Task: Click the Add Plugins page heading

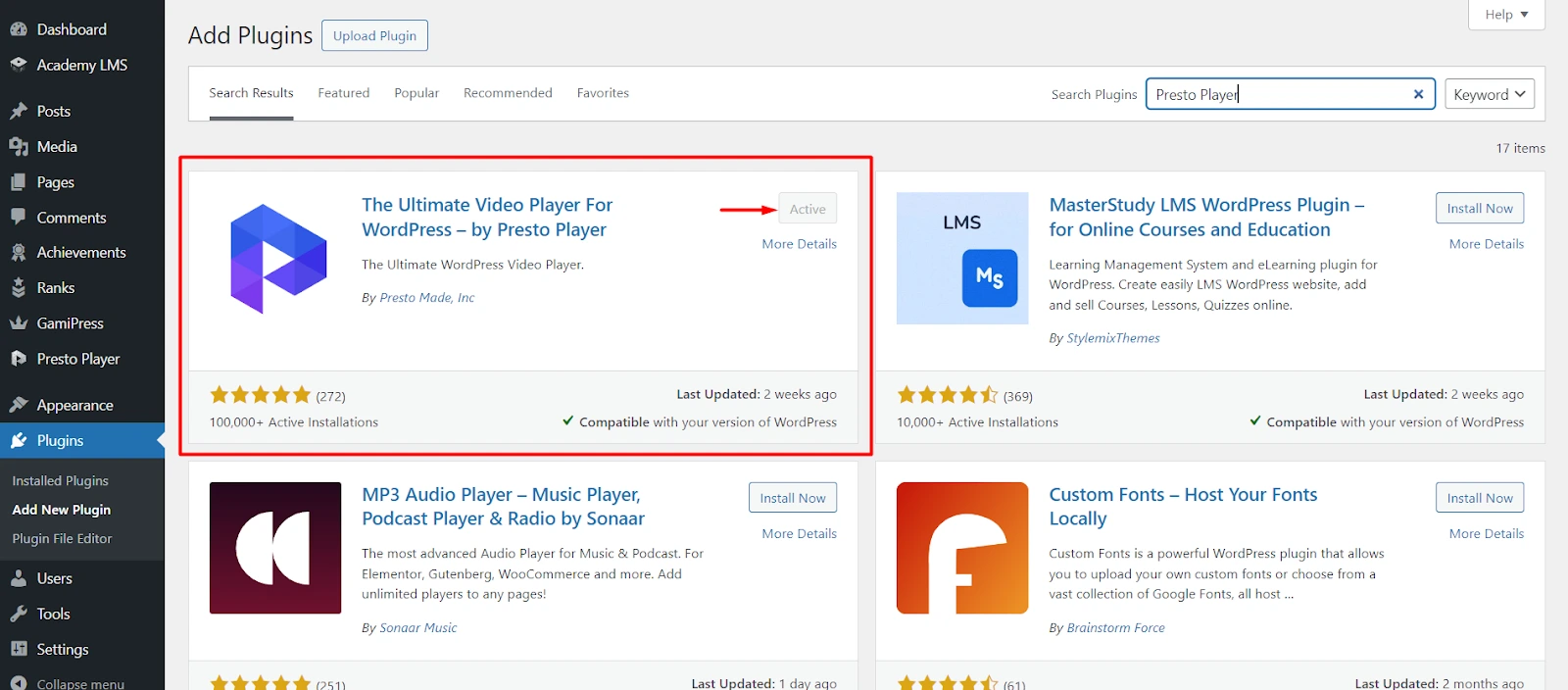Action: (250, 35)
